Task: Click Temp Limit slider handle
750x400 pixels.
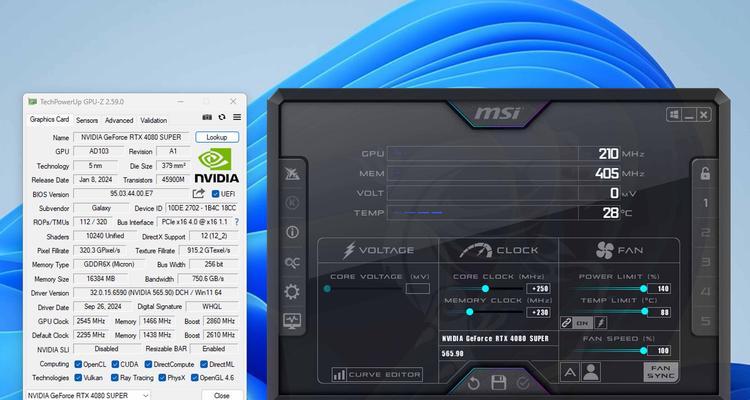Action: tap(644, 311)
